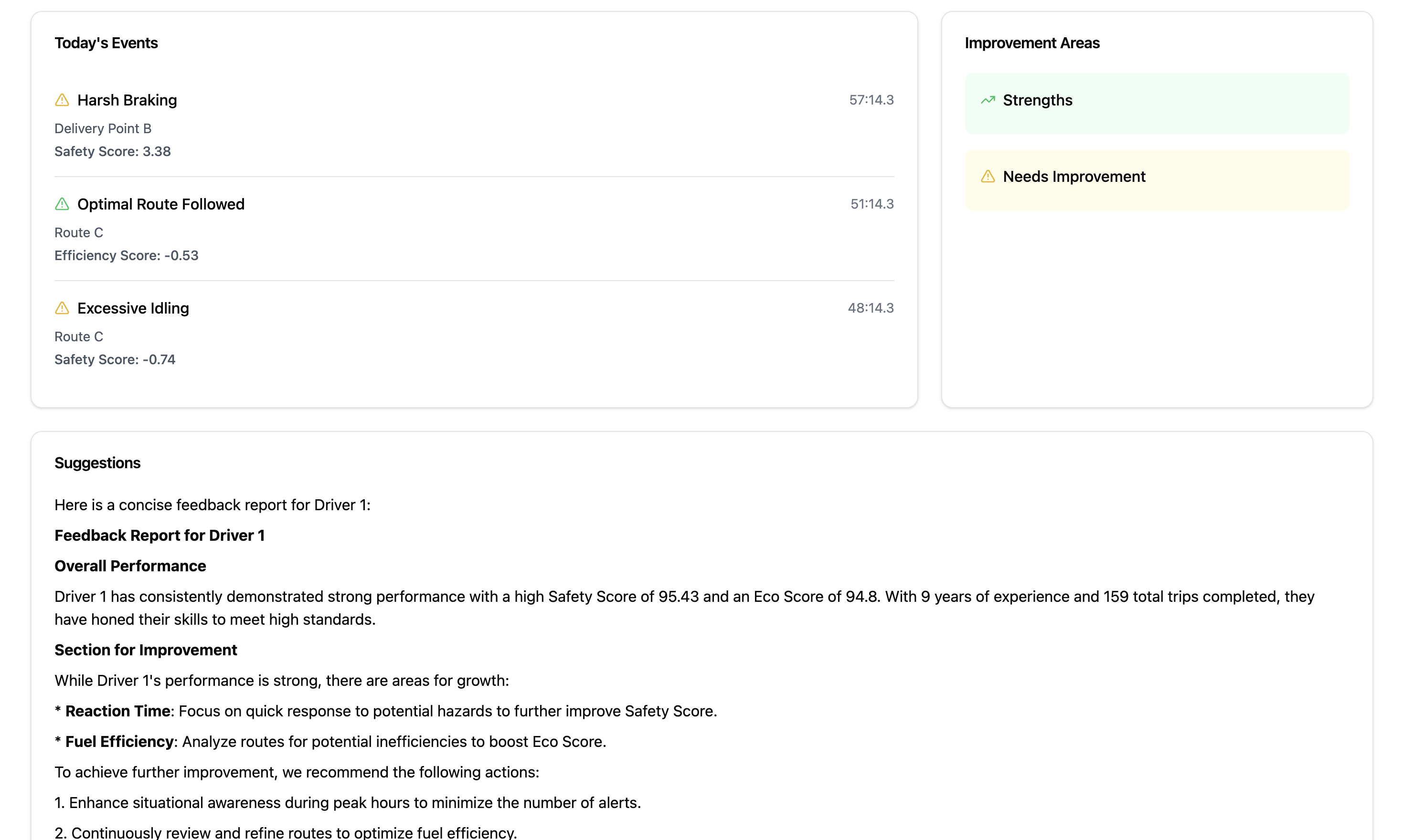Click Safety Score: -0.74 label

115,359
